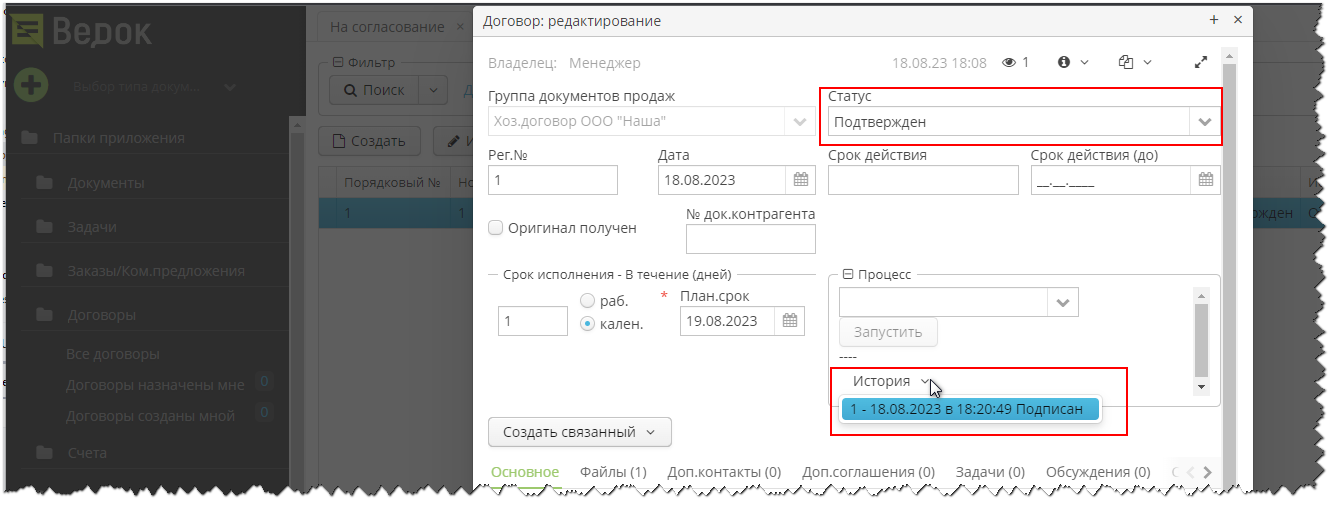Click the Запустить button
This screenshot has width=1335, height=505.
888,332
